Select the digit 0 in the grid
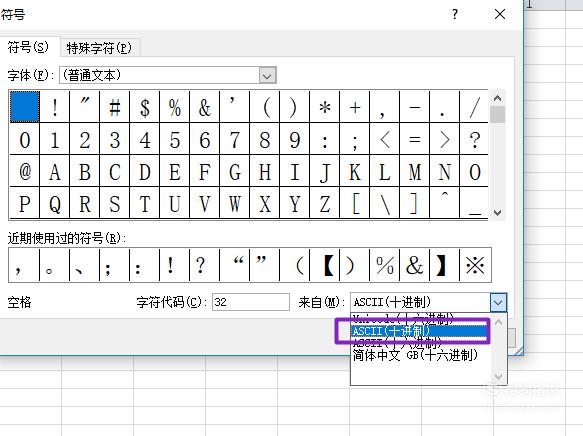This screenshot has height=436, width=583. 25,139
